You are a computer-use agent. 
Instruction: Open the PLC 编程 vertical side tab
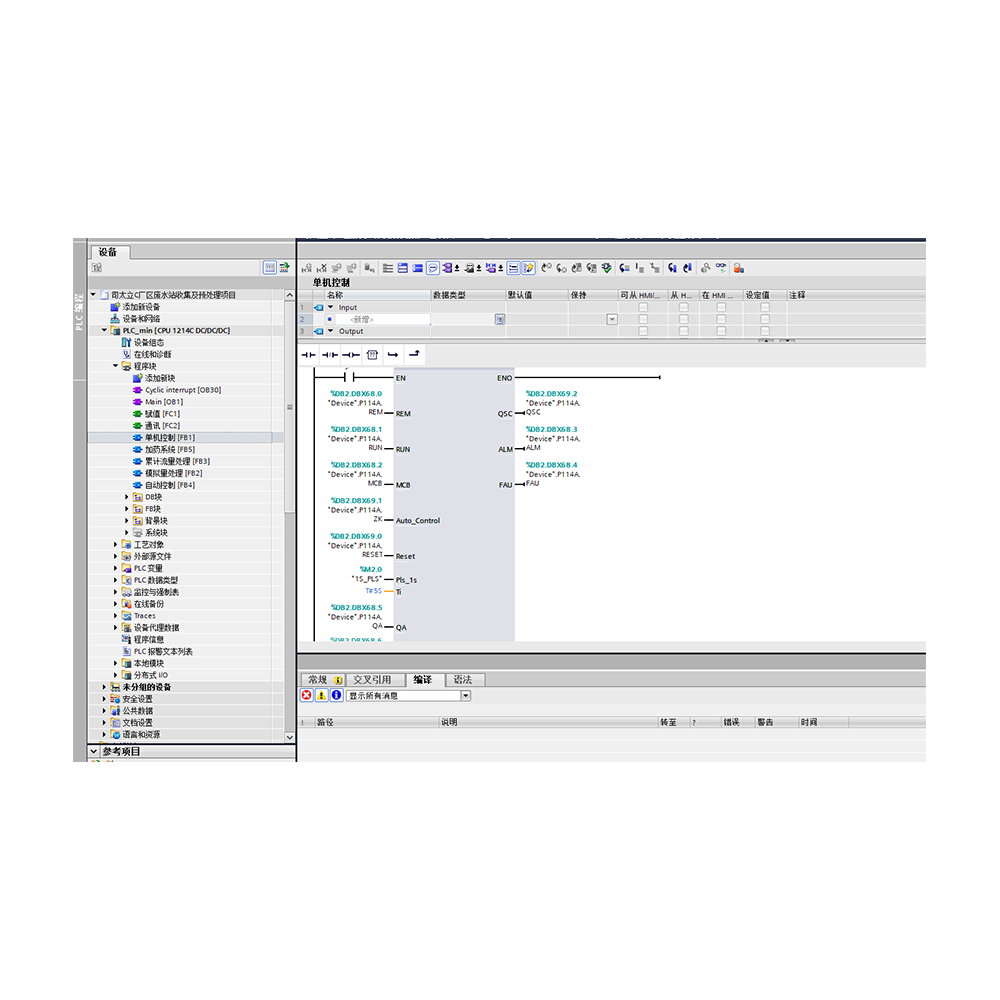pos(79,312)
